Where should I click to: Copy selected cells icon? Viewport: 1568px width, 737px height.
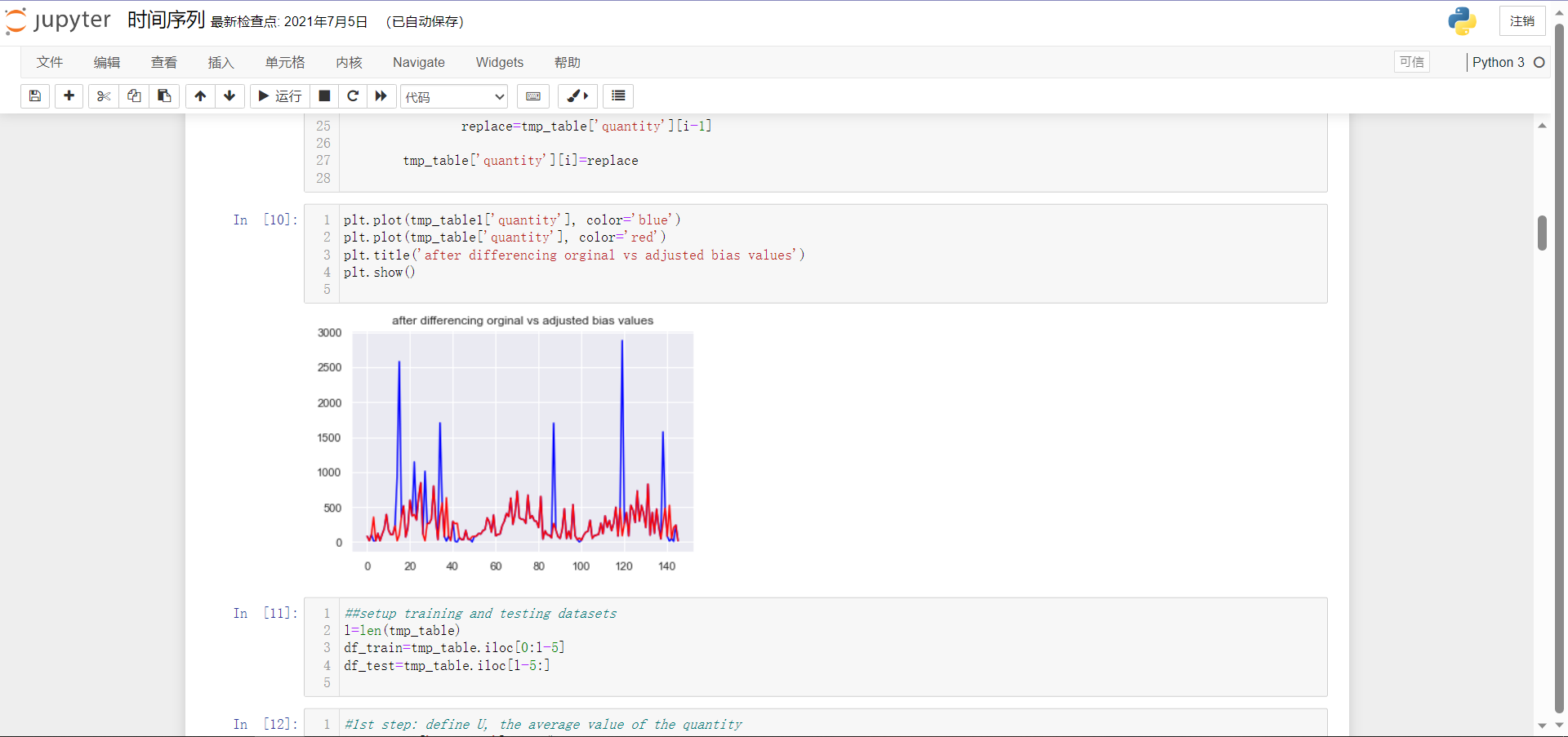click(x=134, y=96)
